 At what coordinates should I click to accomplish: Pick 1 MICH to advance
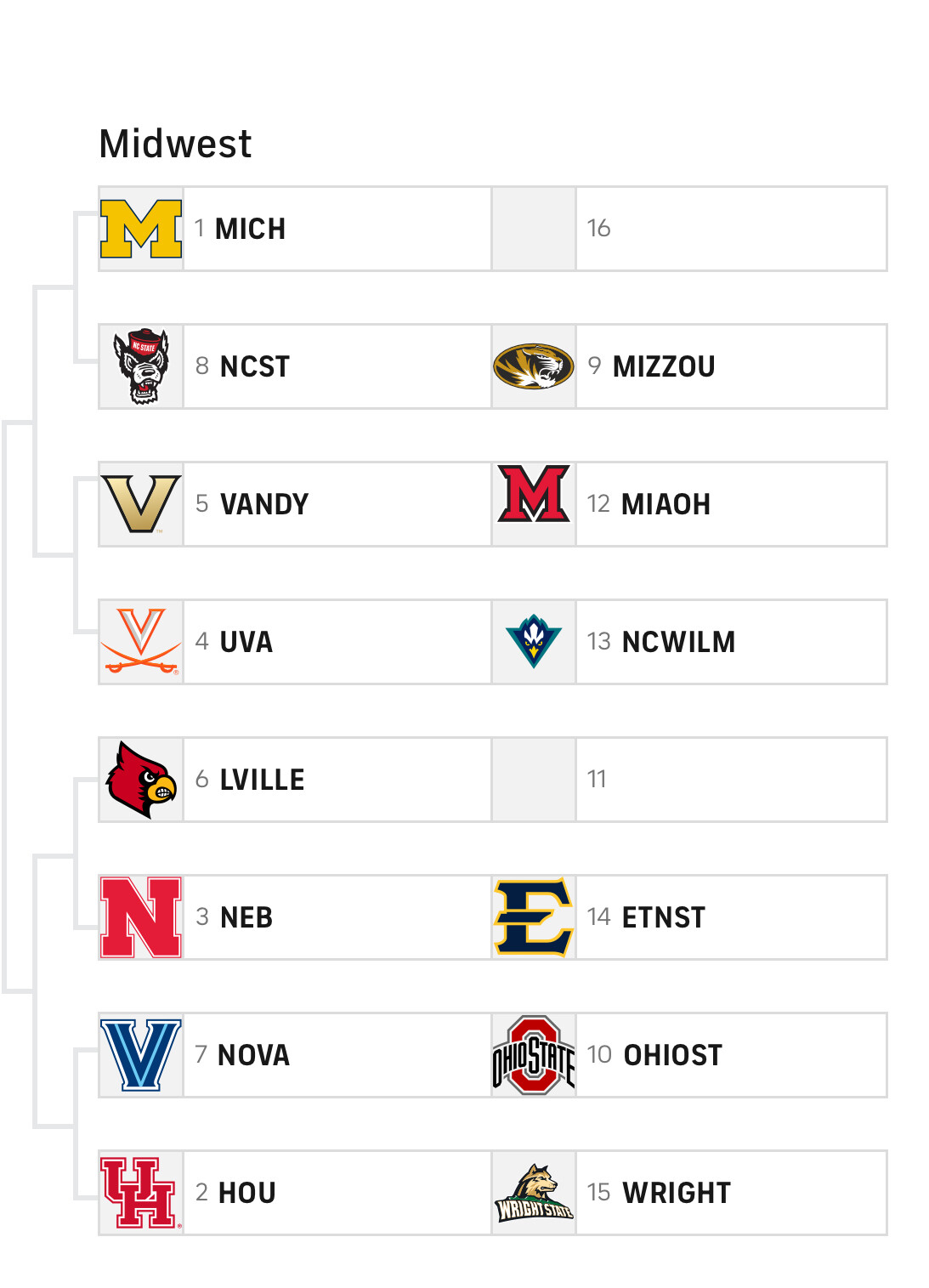point(337,229)
